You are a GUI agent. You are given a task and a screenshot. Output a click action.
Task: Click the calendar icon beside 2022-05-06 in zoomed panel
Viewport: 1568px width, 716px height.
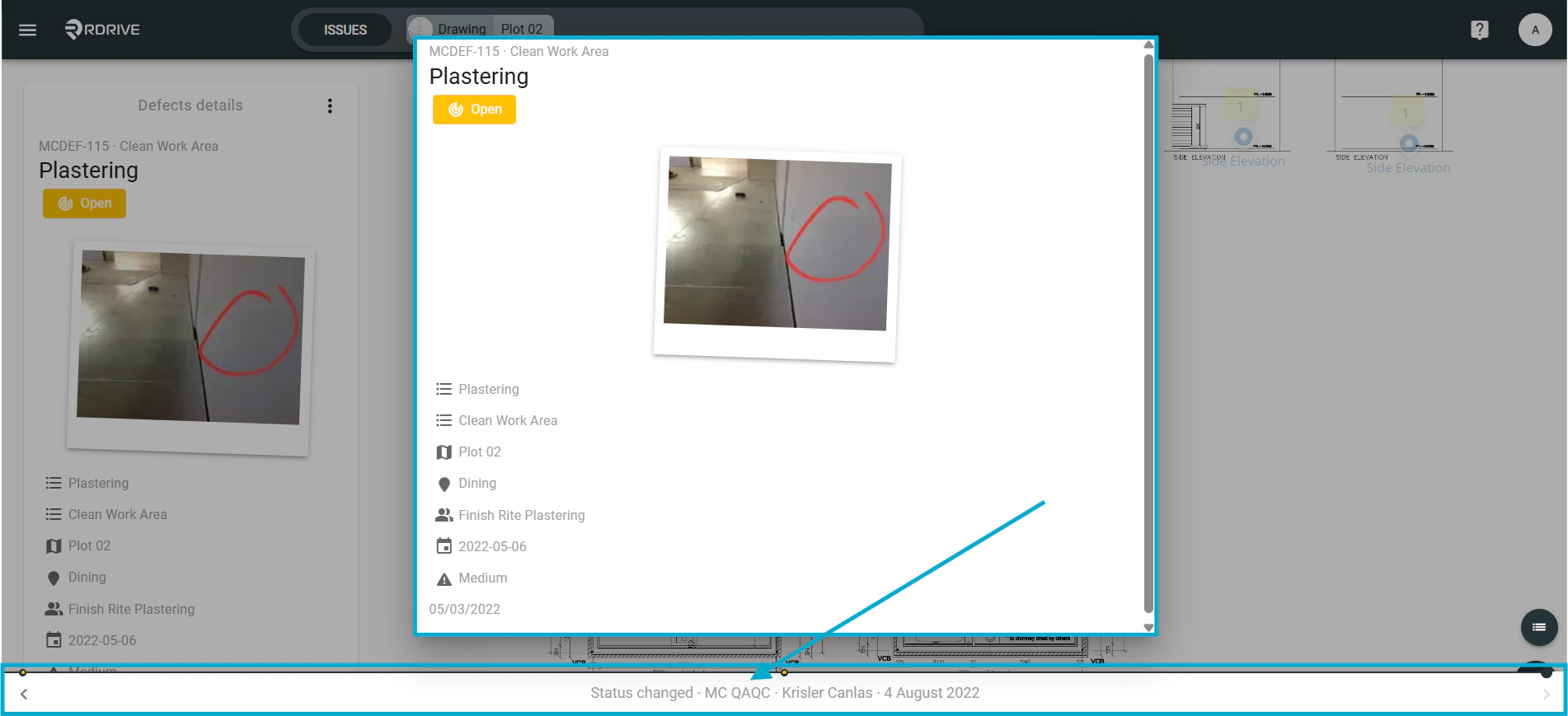(x=444, y=546)
